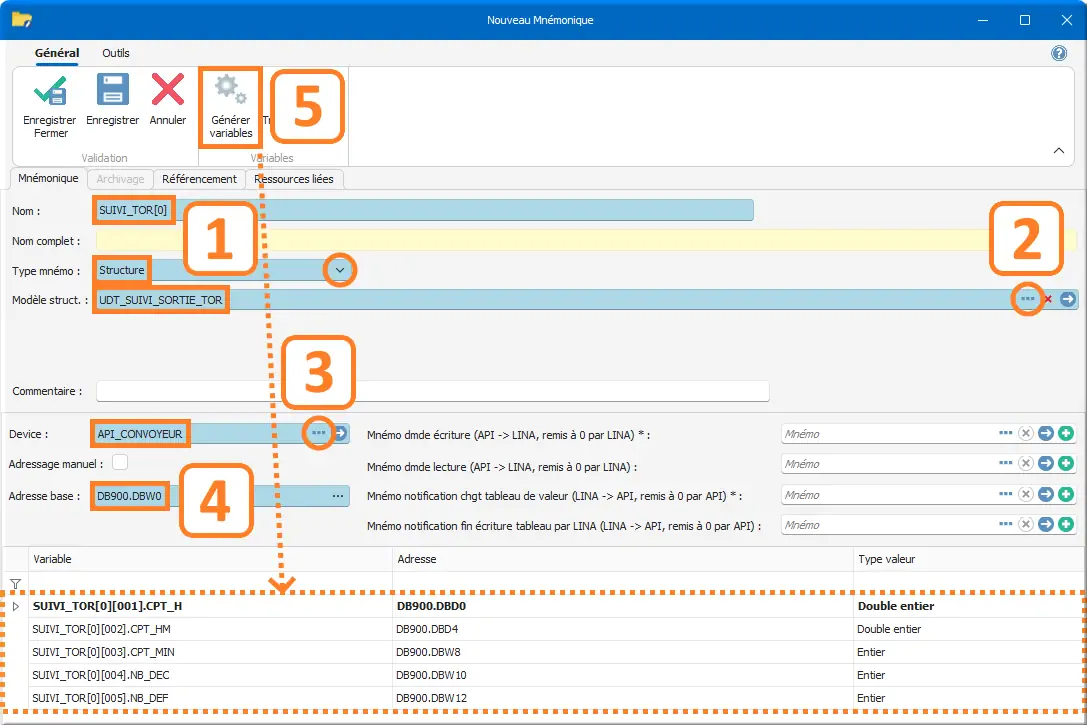This screenshot has width=1087, height=725.
Task: Add Mnémo dmde écriture with the green plus
Action: [x=1066, y=433]
